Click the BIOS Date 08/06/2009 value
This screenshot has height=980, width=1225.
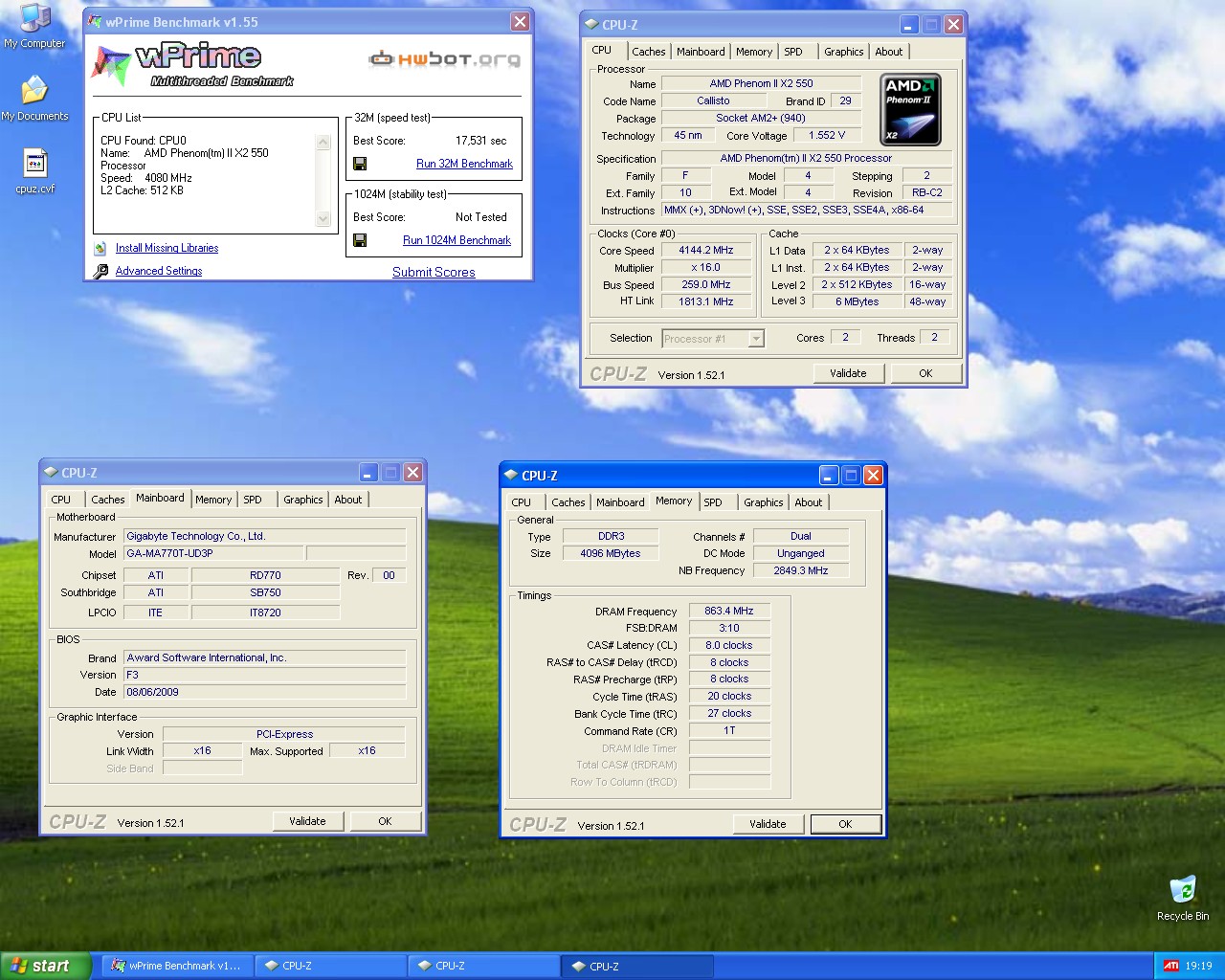265,692
